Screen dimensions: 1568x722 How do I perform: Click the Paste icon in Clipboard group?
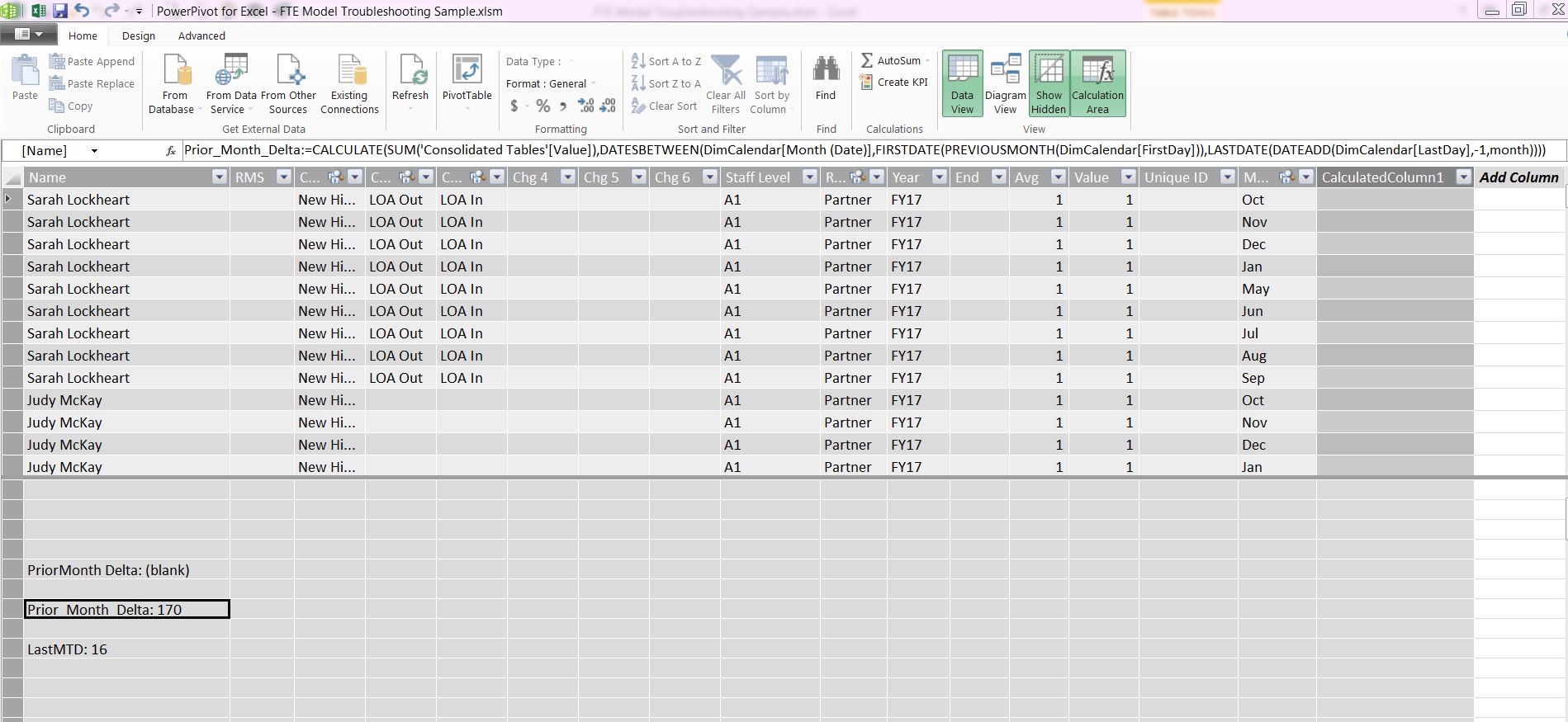click(x=25, y=78)
